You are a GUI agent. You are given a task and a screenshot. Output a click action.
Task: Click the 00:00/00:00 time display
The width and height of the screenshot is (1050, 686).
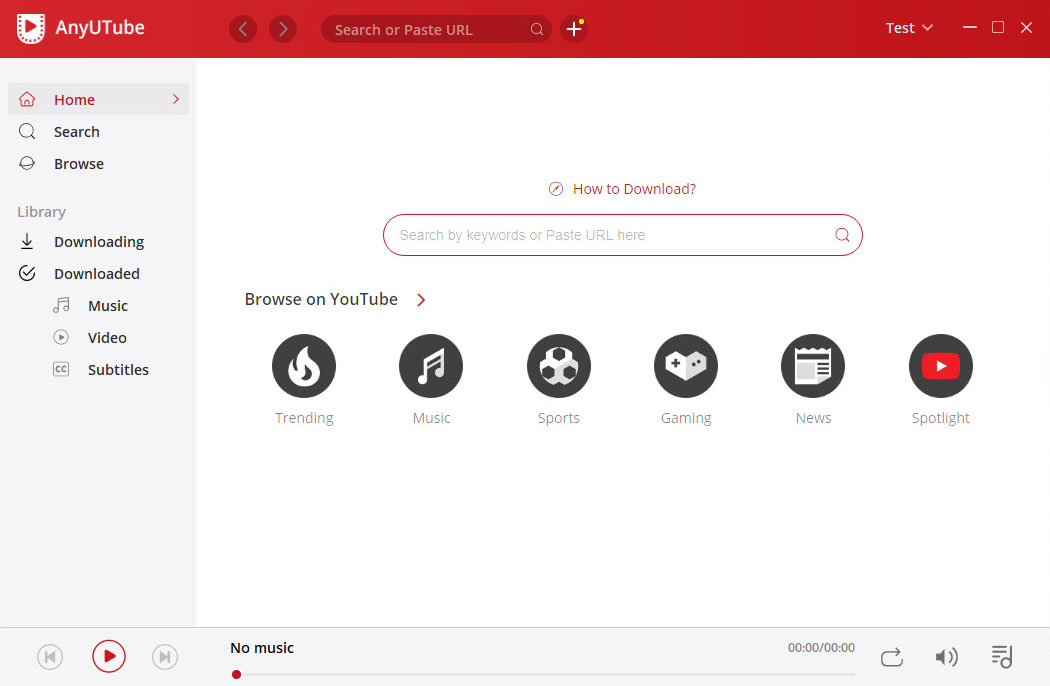coord(821,648)
